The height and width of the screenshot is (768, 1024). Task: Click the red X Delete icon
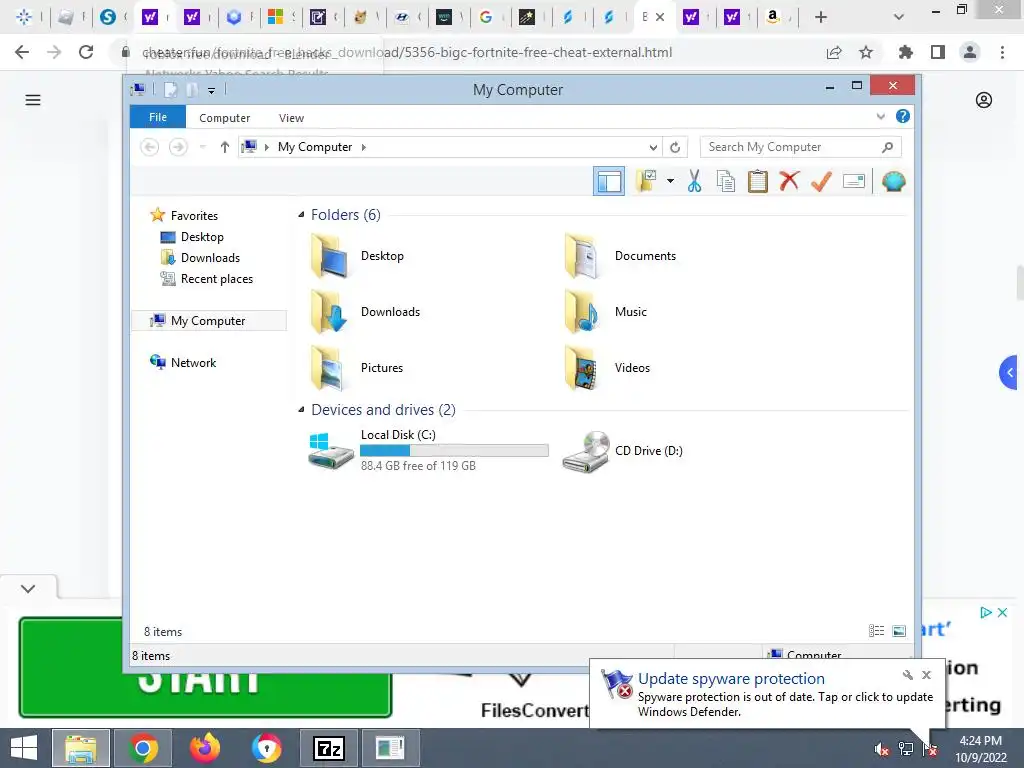pos(790,181)
